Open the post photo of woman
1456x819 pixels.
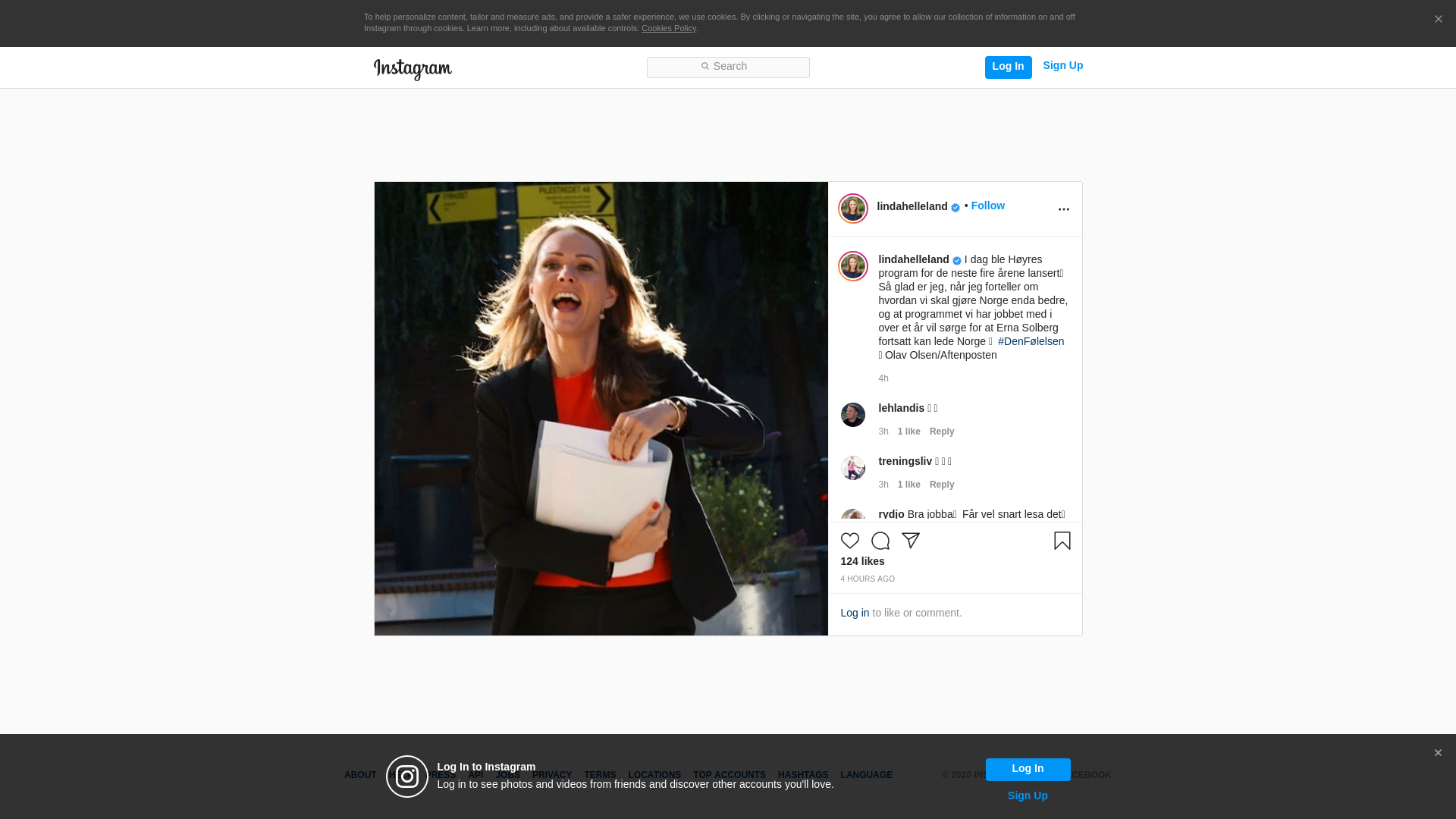click(x=601, y=409)
